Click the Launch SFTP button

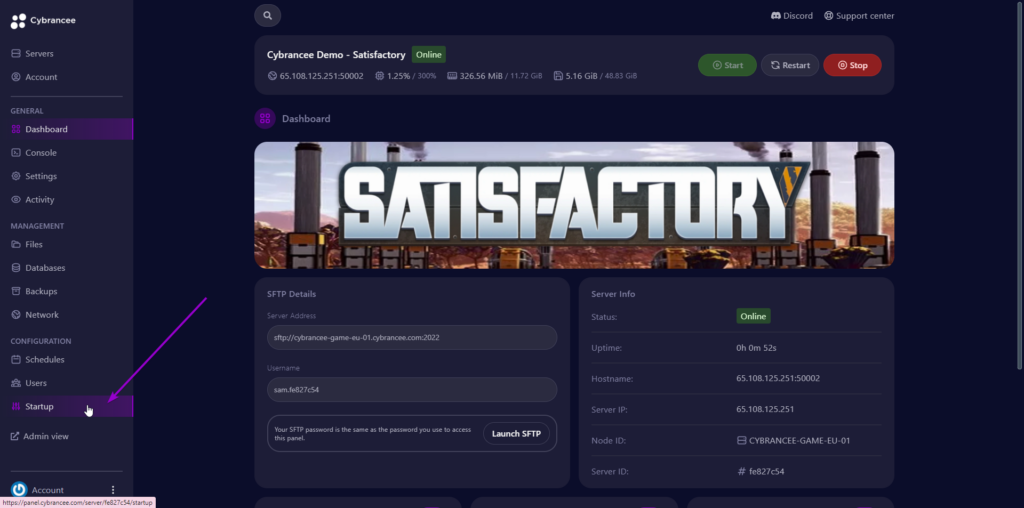[517, 434]
